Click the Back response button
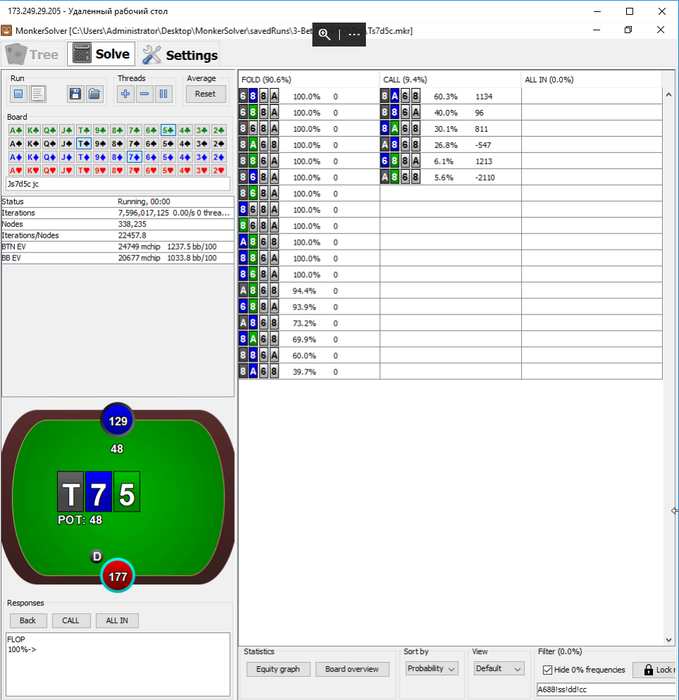The width and height of the screenshot is (679, 700). coord(28,621)
